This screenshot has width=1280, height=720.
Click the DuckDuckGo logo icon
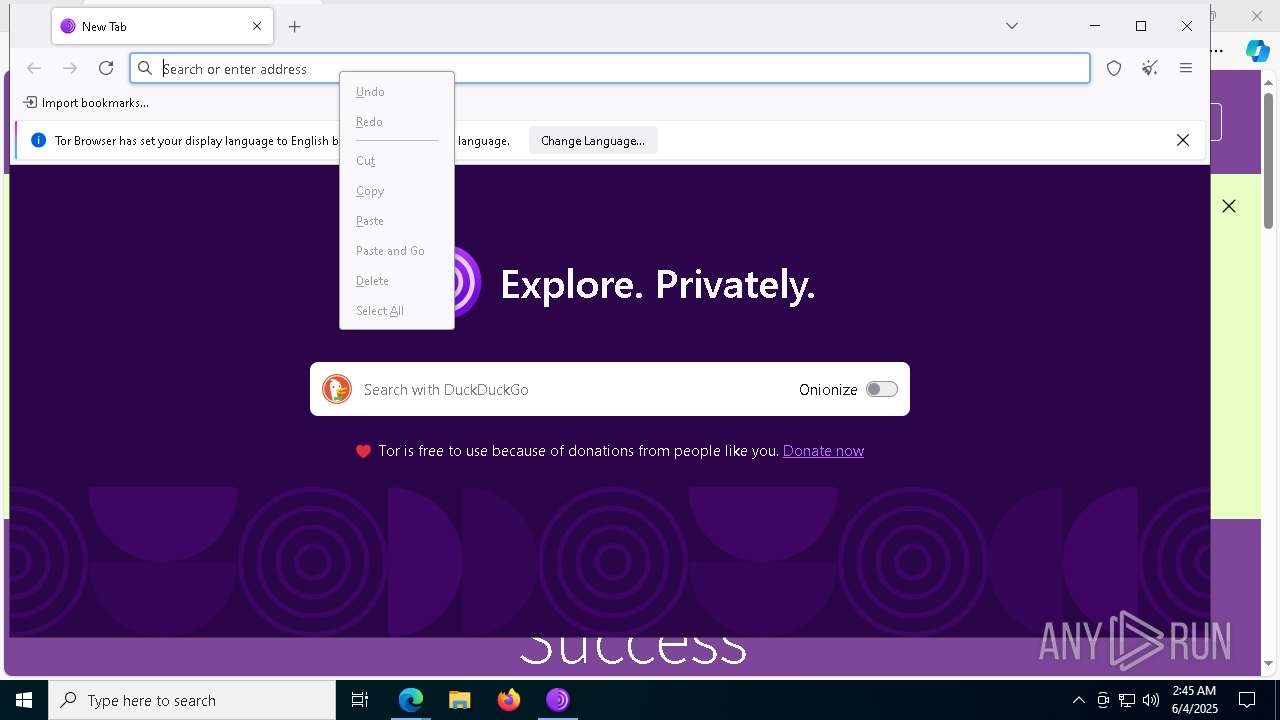tap(337, 389)
